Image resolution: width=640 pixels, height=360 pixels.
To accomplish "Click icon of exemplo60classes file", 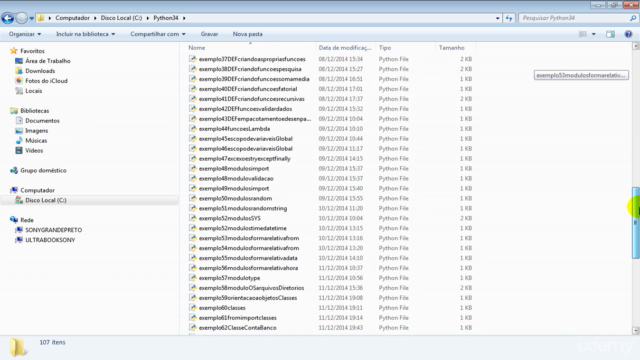I will 193,308.
